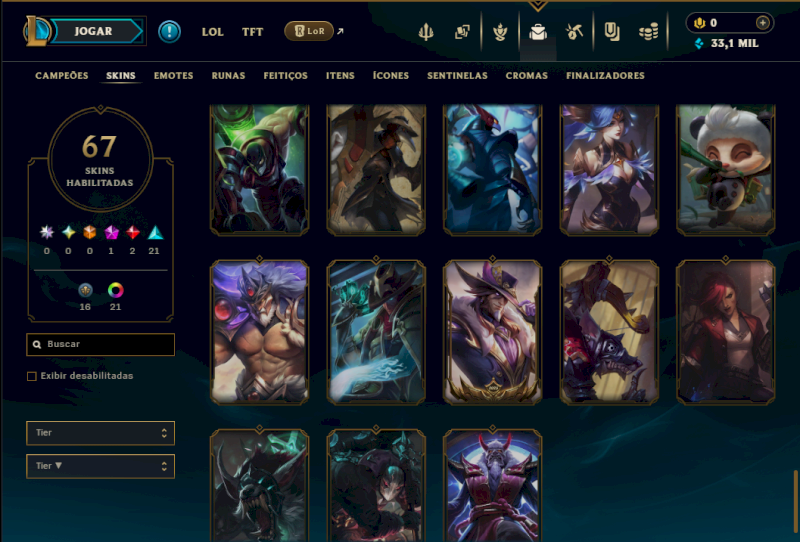Image resolution: width=800 pixels, height=542 pixels.
Task: Open the Cromas tab
Action: (527, 76)
